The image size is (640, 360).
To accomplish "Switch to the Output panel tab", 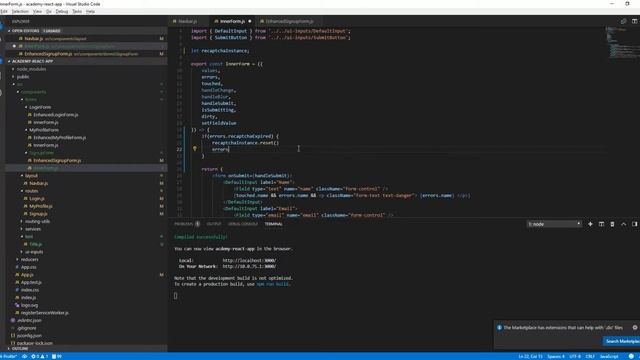I will point(213,224).
